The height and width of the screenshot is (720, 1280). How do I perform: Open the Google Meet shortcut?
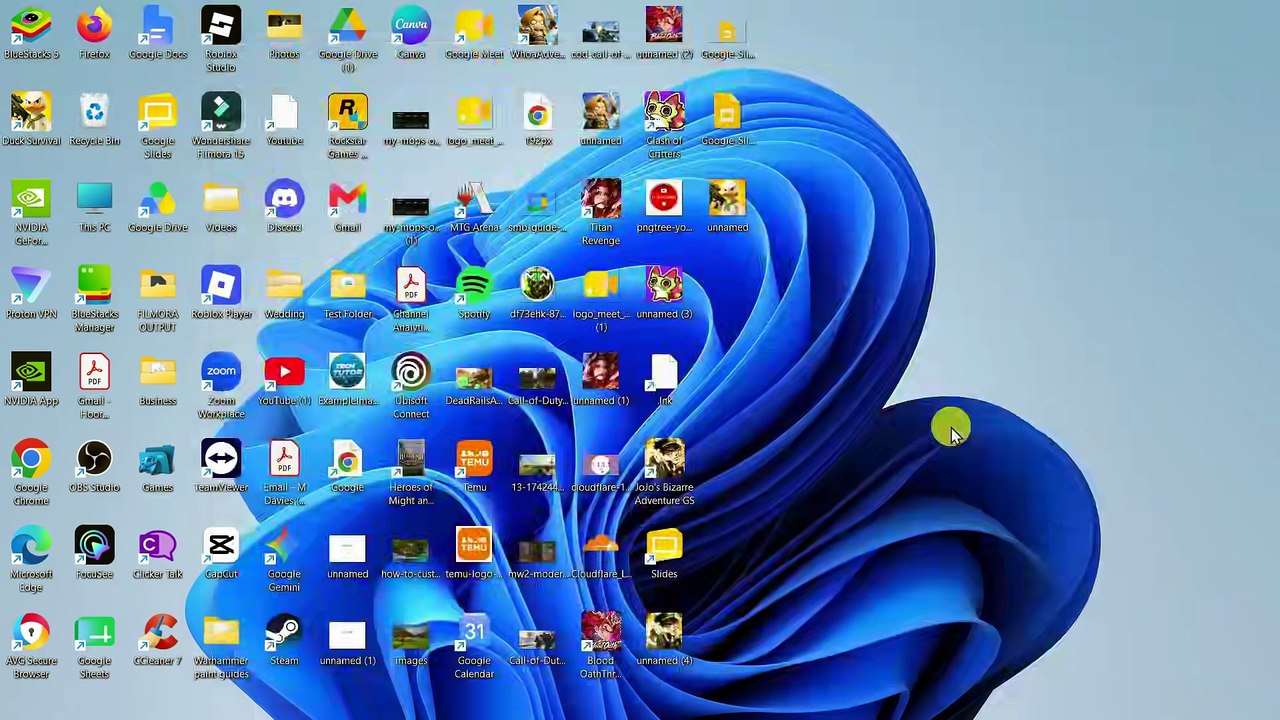(474, 25)
